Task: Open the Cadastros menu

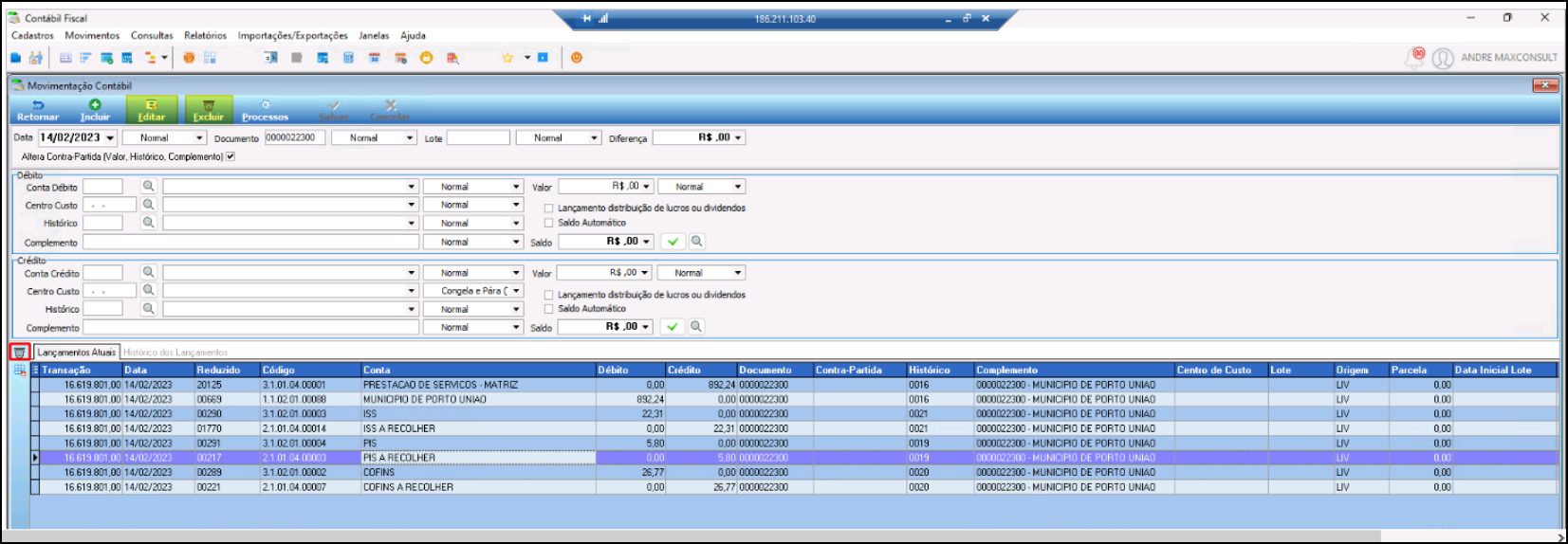Action: coord(32,36)
